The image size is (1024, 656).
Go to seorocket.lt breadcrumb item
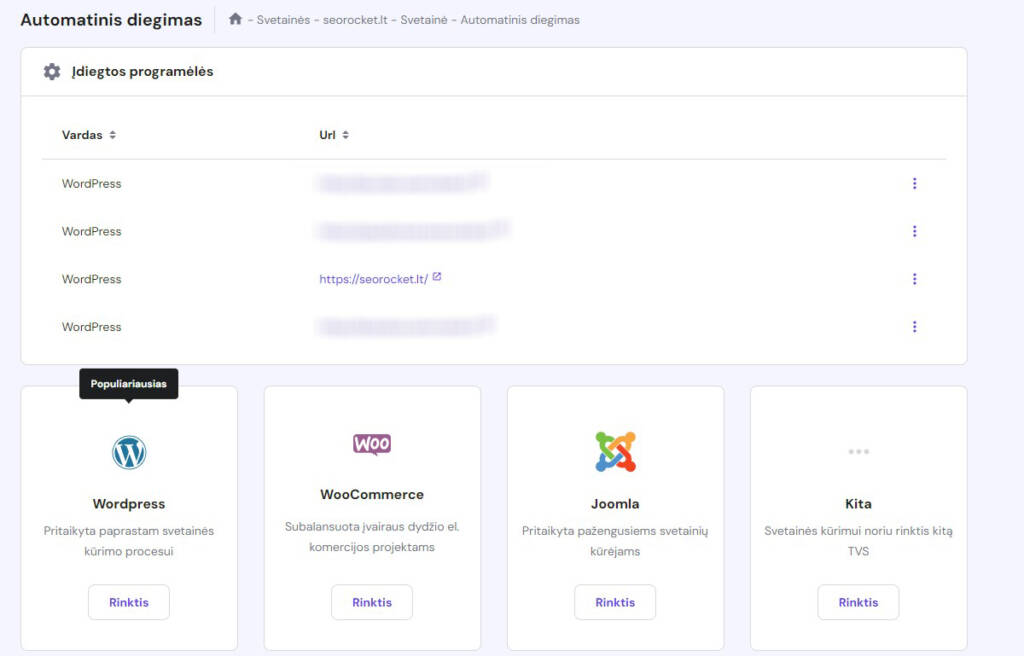pyautogui.click(x=355, y=20)
